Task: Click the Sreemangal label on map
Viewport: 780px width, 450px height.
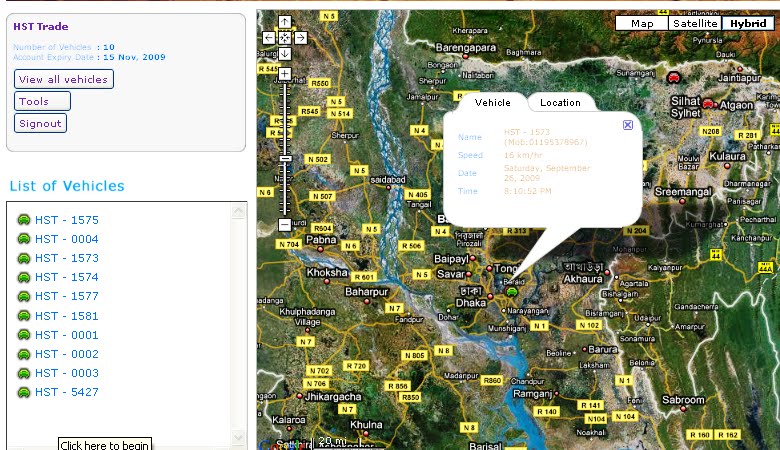Action: tap(683, 191)
